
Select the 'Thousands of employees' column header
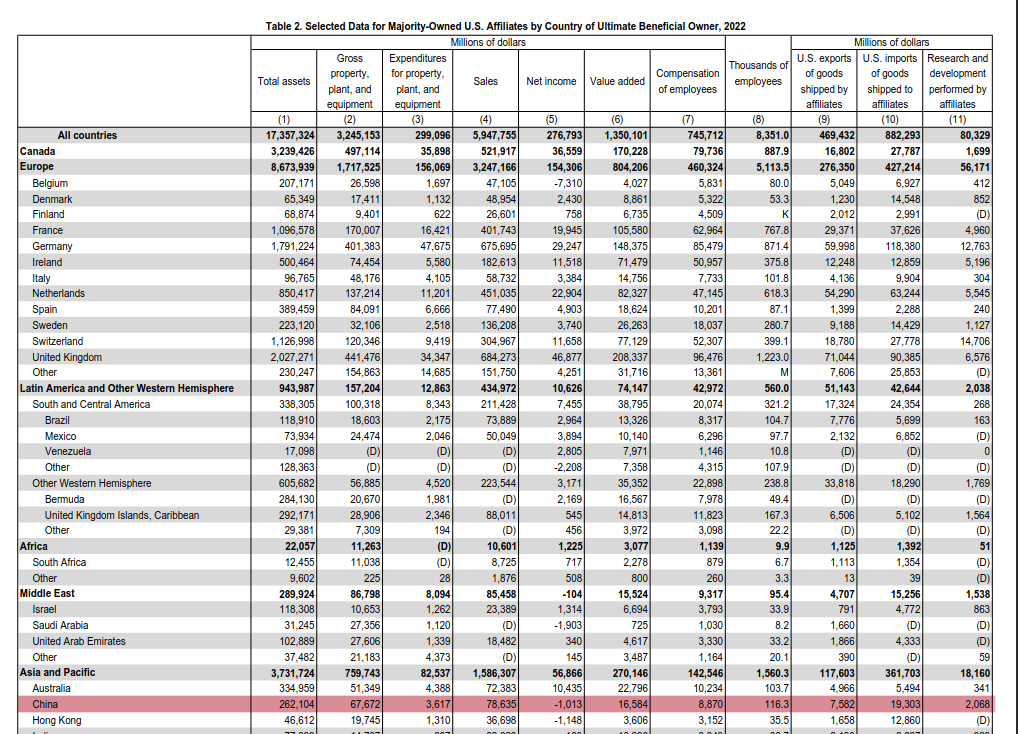point(758,73)
